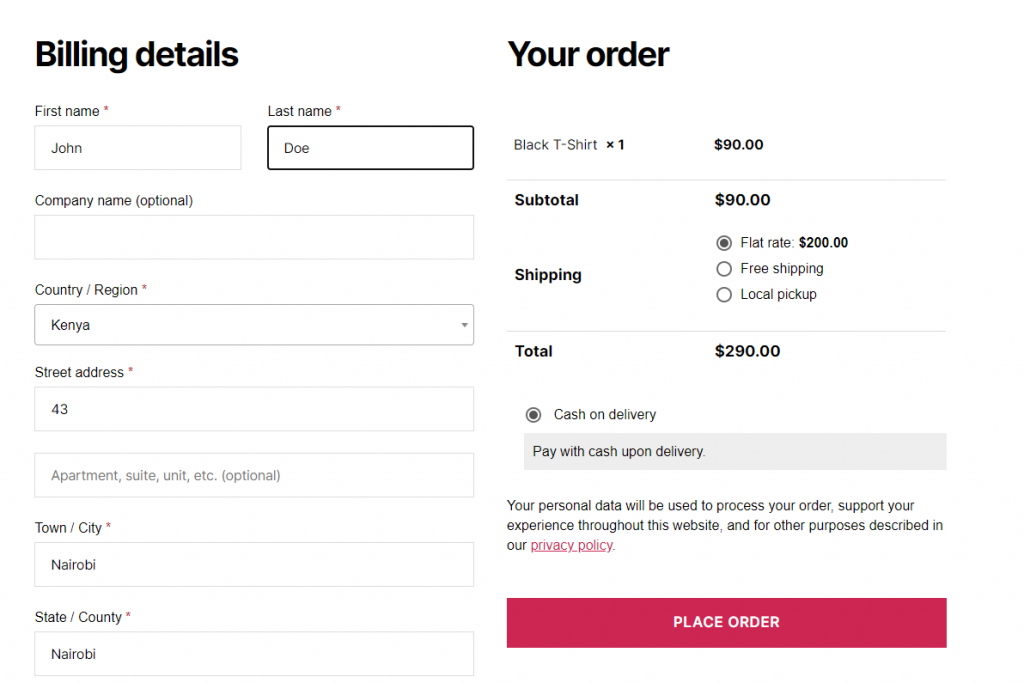Click the Black T-Shirt product name
The height and width of the screenshot is (683, 1024).
(x=555, y=144)
